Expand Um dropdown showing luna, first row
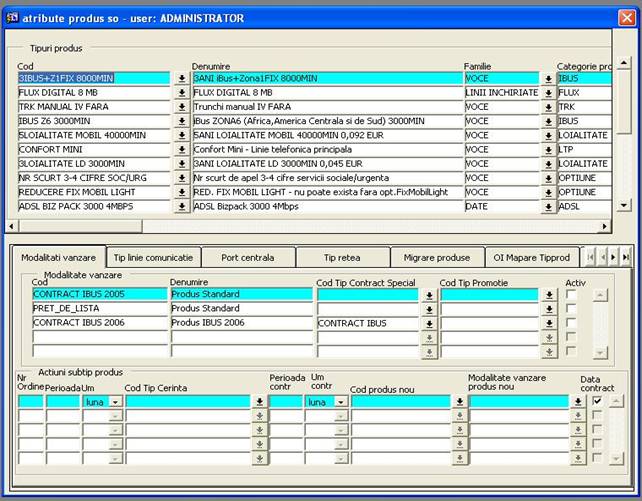 coord(115,402)
